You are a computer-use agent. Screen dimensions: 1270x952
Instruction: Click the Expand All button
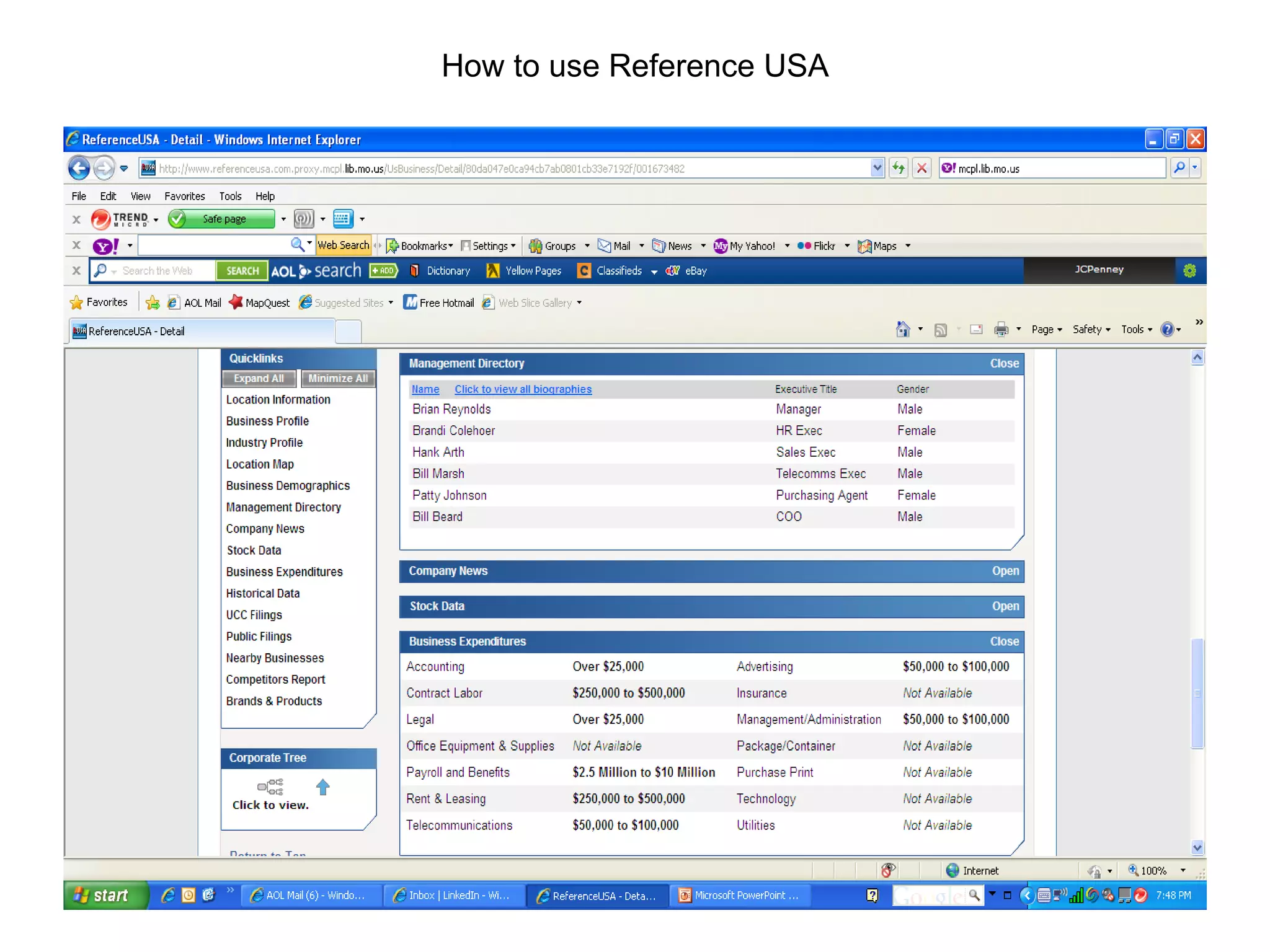[x=259, y=379]
